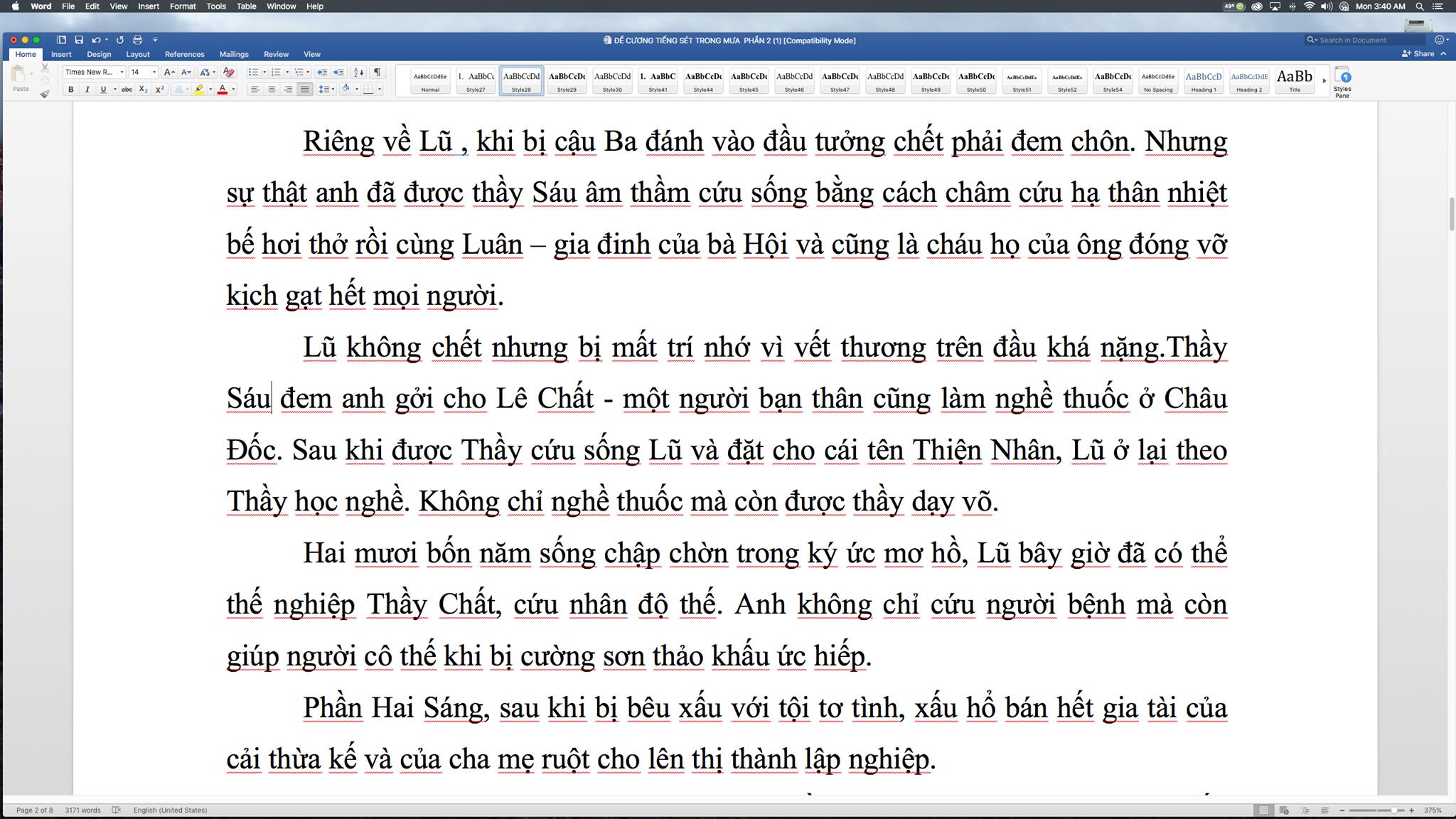Collapse the ribbon with the chevron
Image resolution: width=1456 pixels, height=819 pixels.
pos(1443,54)
